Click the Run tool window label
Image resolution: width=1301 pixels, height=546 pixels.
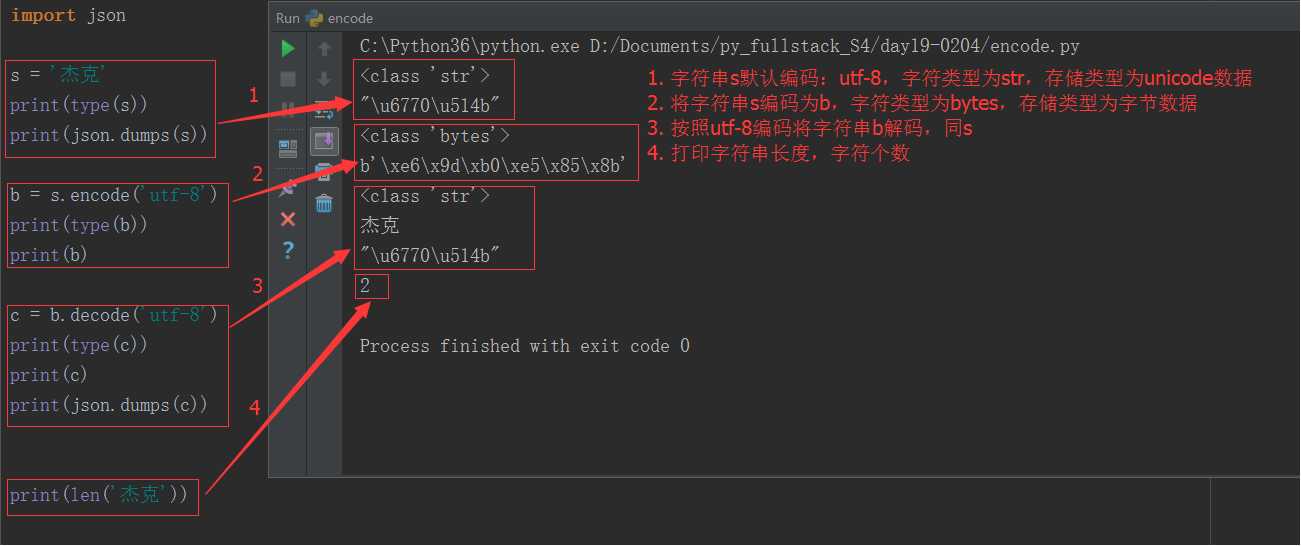[288, 18]
